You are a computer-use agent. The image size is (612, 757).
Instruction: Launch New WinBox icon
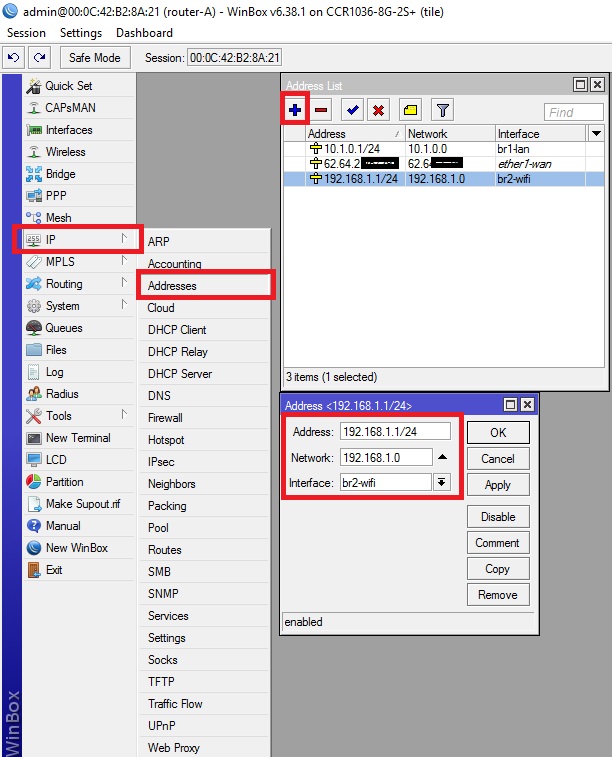tap(34, 548)
